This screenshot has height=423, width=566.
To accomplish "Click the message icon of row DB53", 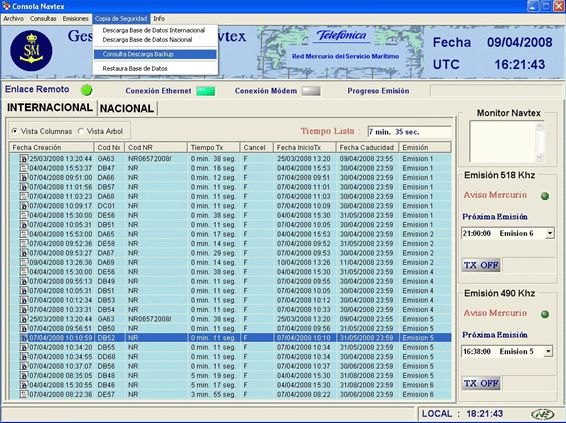I will 24,300.
